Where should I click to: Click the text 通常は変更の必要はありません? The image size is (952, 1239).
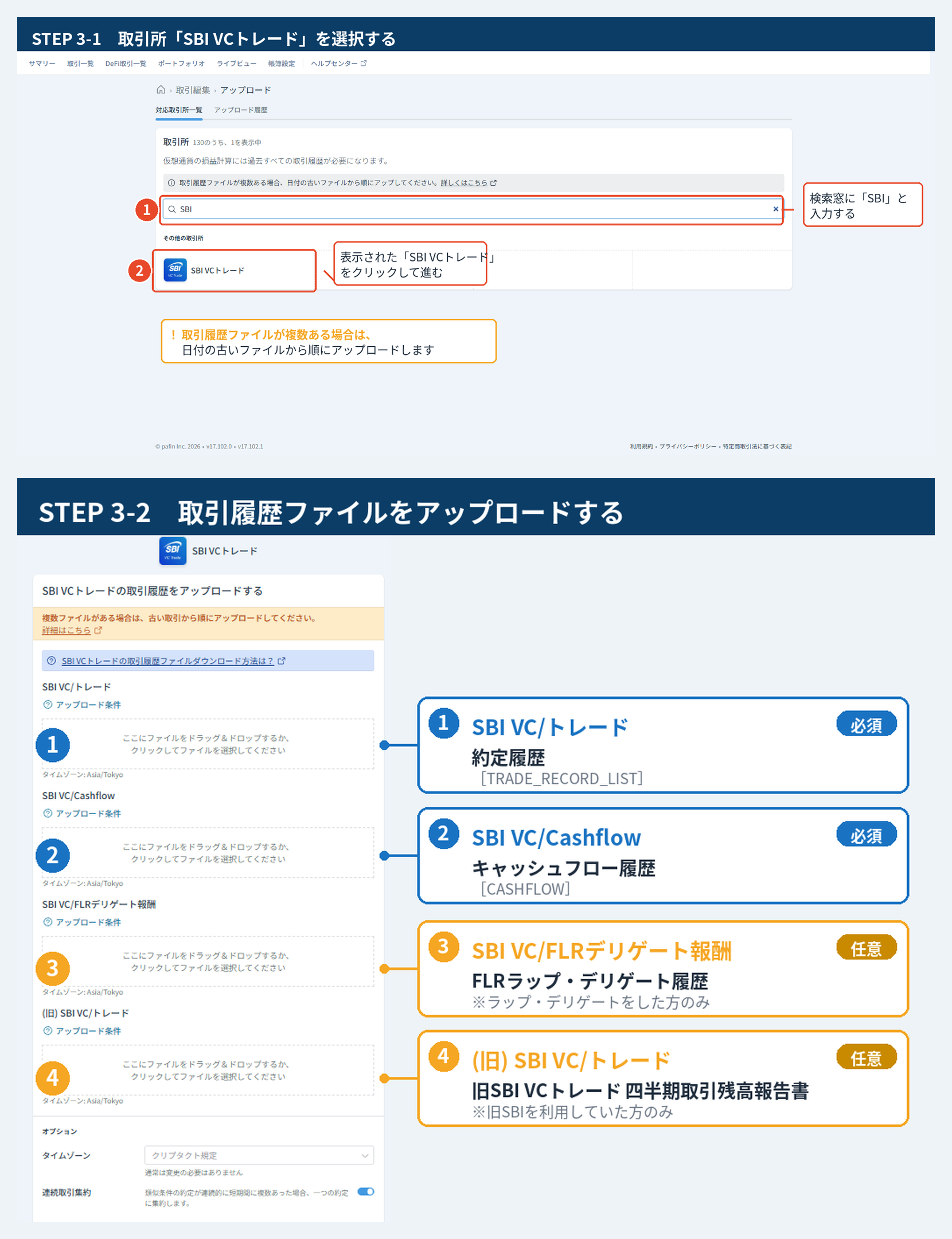194,1172
